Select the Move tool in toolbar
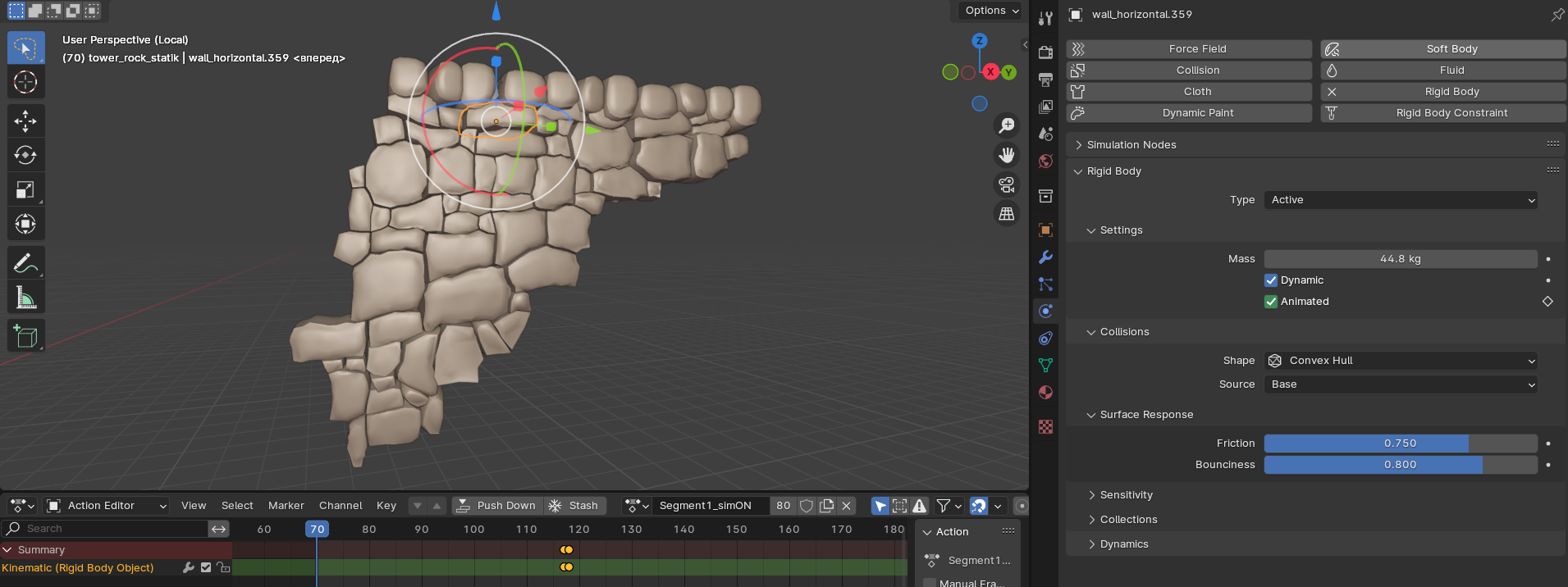 (25, 121)
